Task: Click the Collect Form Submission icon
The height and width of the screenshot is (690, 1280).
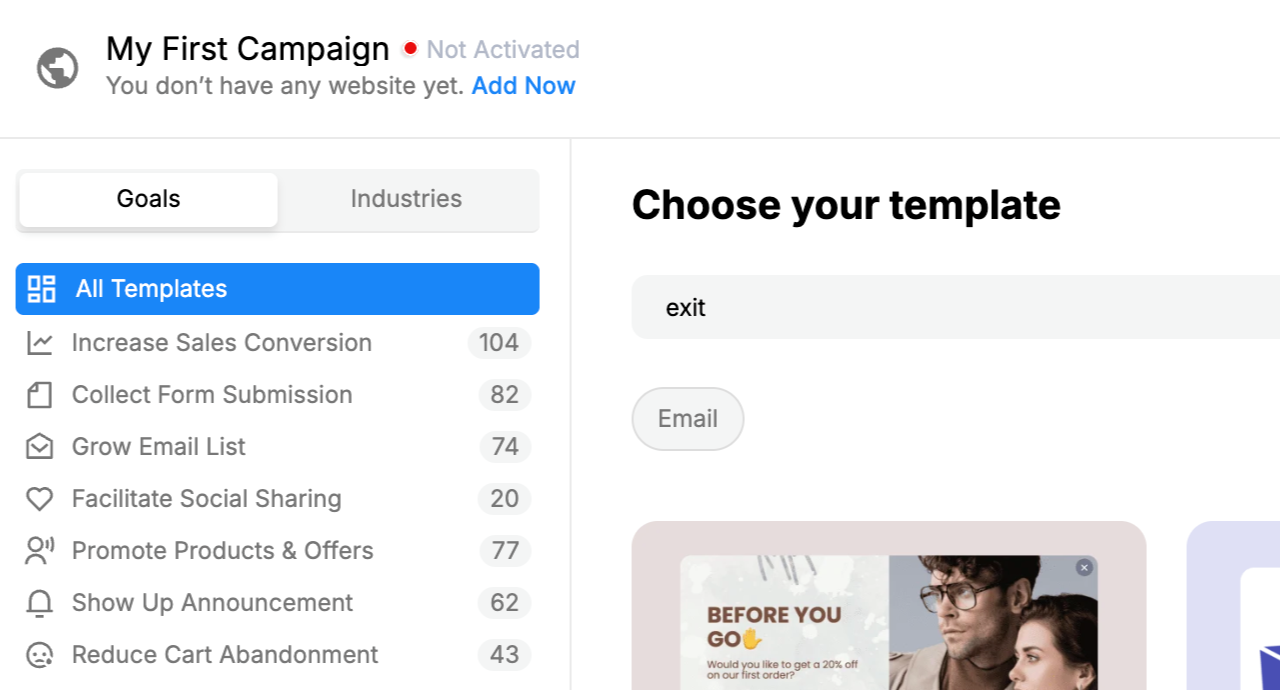Action: (40, 395)
